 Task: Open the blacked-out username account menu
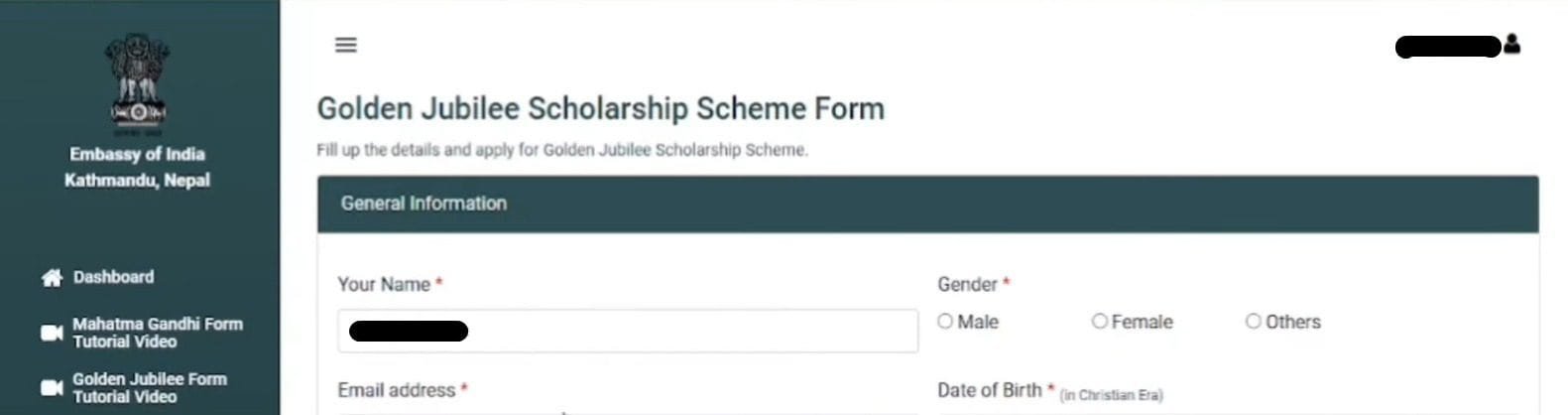(x=1447, y=47)
